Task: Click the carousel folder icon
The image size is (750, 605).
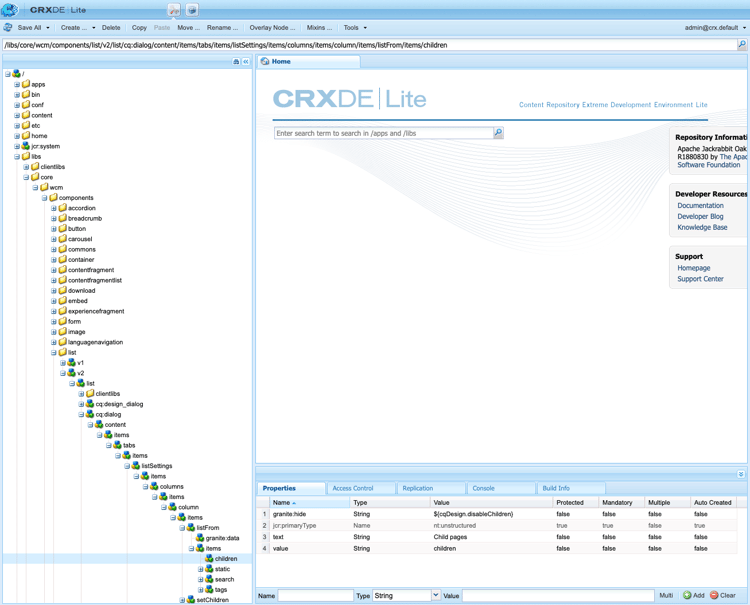Action: pos(63,239)
